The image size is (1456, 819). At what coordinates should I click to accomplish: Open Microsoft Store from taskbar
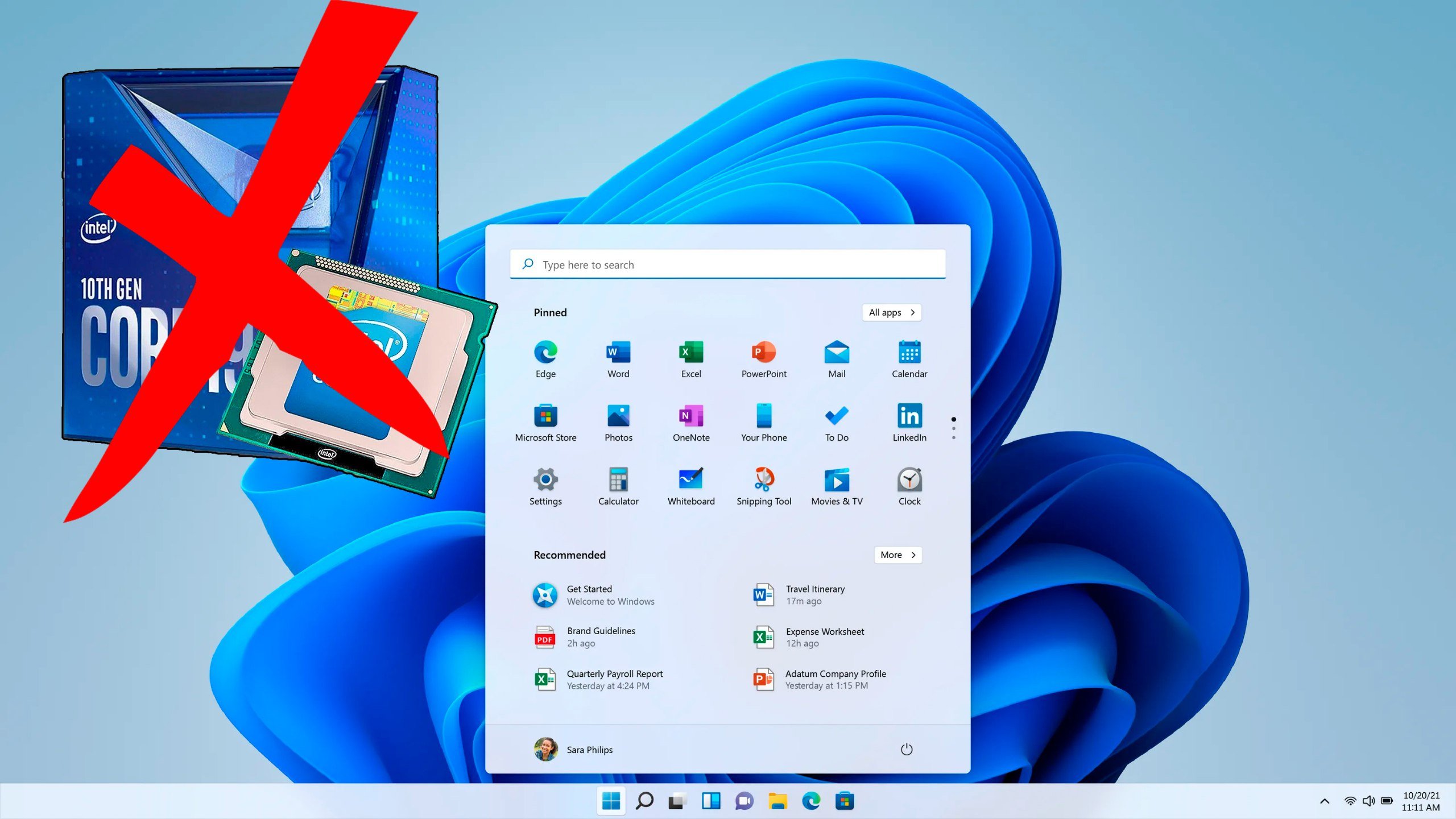click(x=845, y=801)
